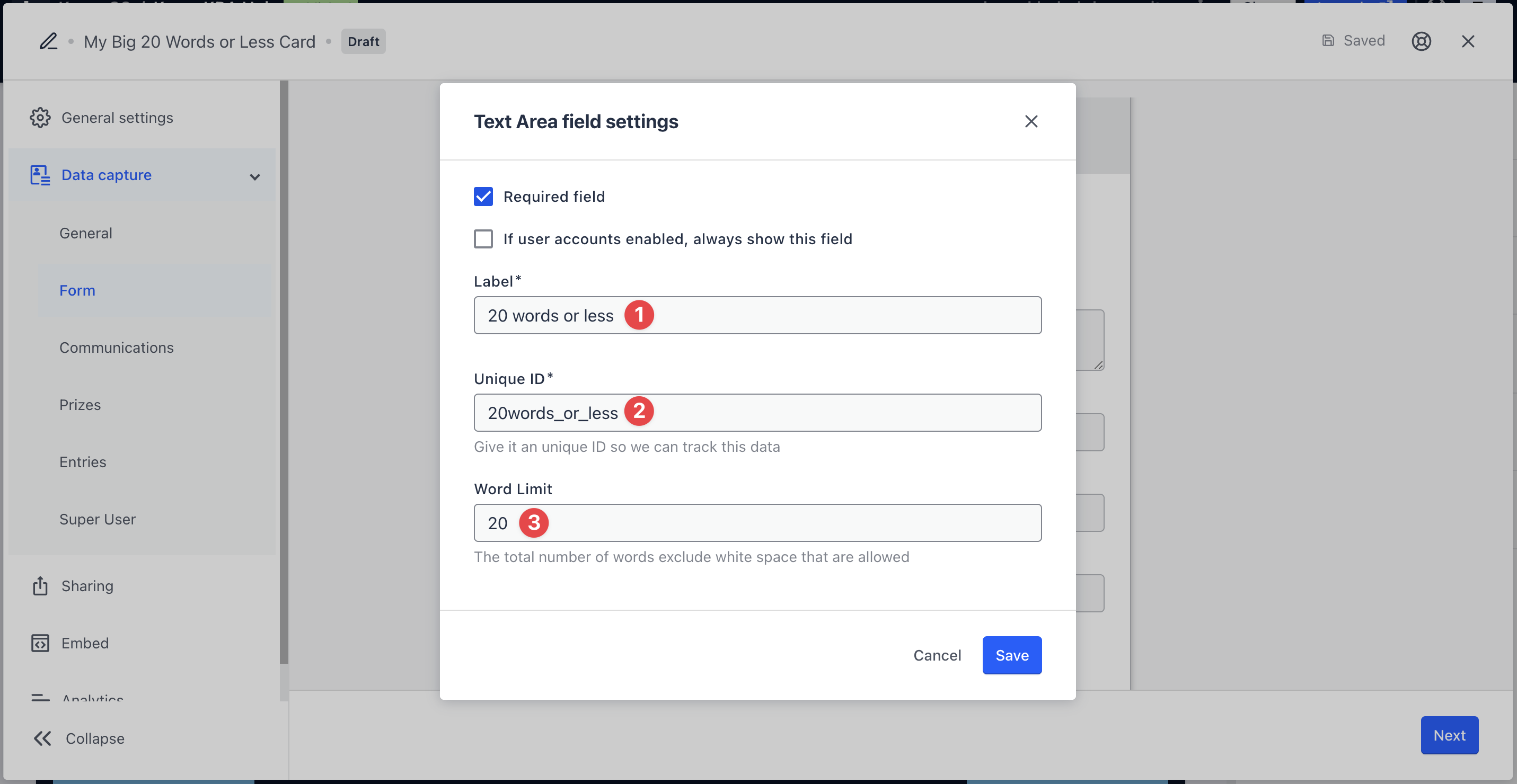Screen dimensions: 1517x784
Task: Click the Label input field
Action: click(x=757, y=315)
